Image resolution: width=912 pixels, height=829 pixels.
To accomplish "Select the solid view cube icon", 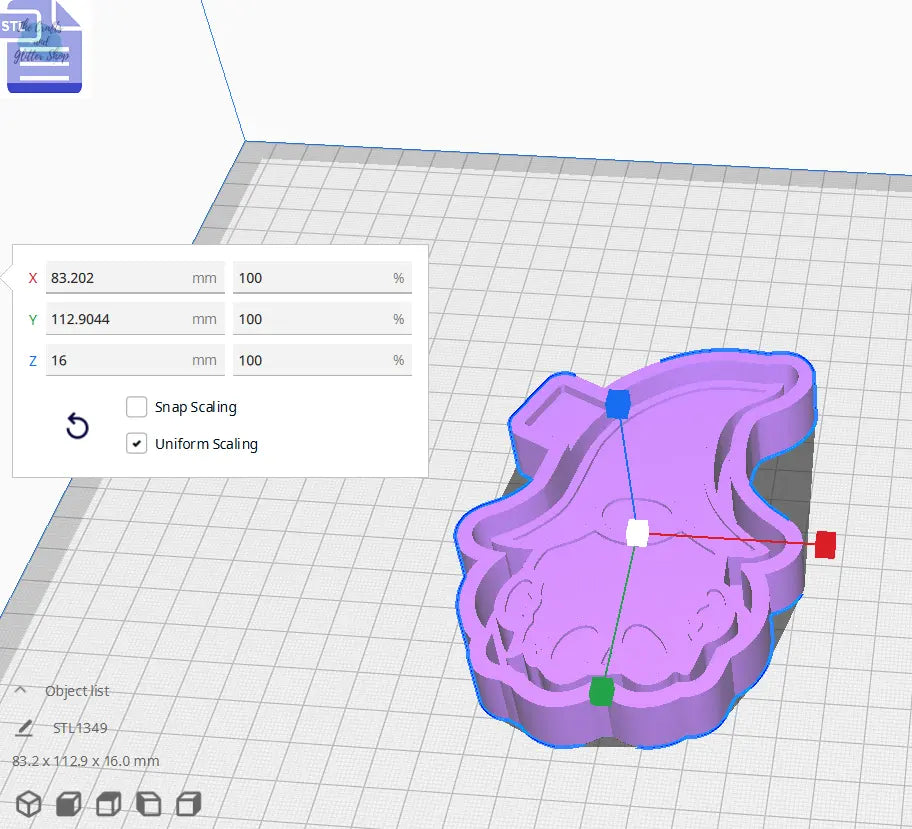I will point(66,803).
